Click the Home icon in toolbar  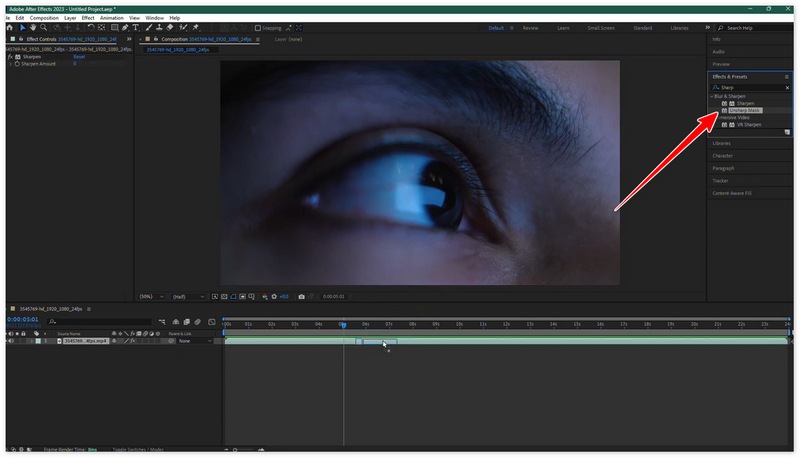coord(9,28)
